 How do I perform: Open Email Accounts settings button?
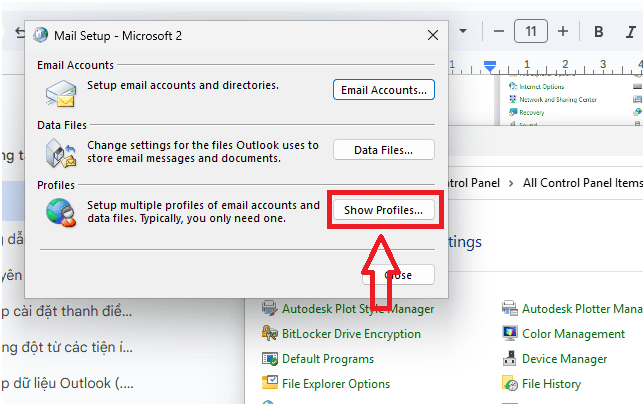click(383, 90)
